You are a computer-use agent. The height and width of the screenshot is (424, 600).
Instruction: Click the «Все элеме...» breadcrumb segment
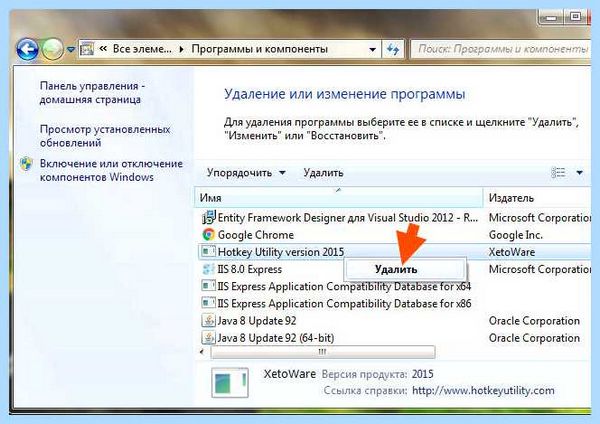[142, 49]
